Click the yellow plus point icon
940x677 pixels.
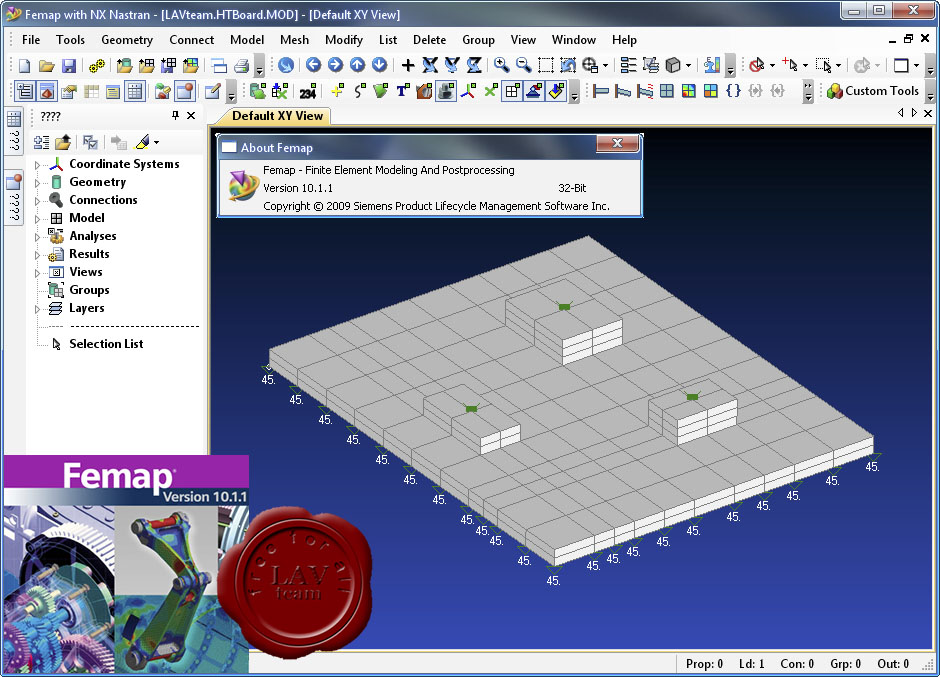click(x=338, y=91)
